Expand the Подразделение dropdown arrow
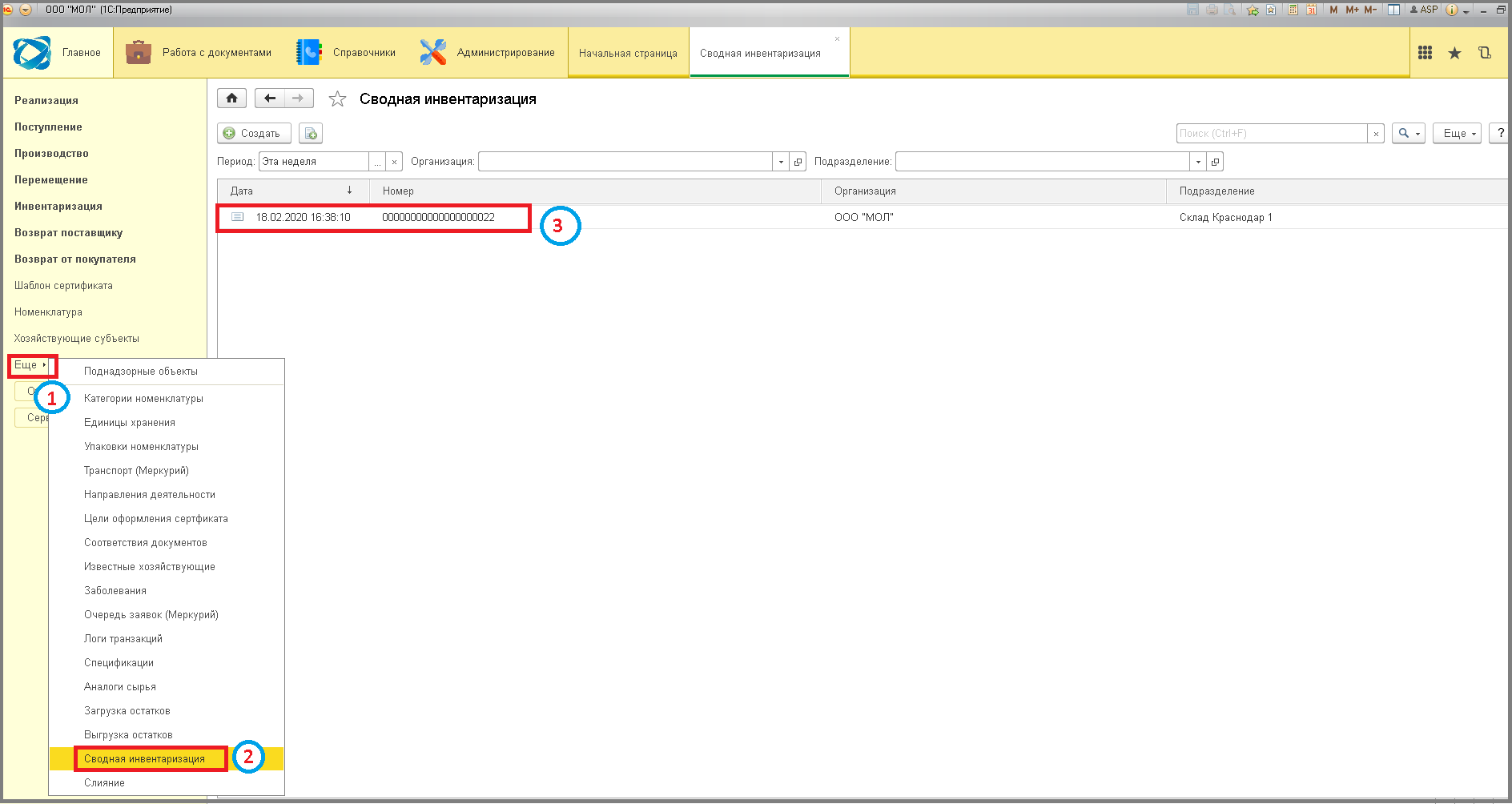 [1198, 162]
